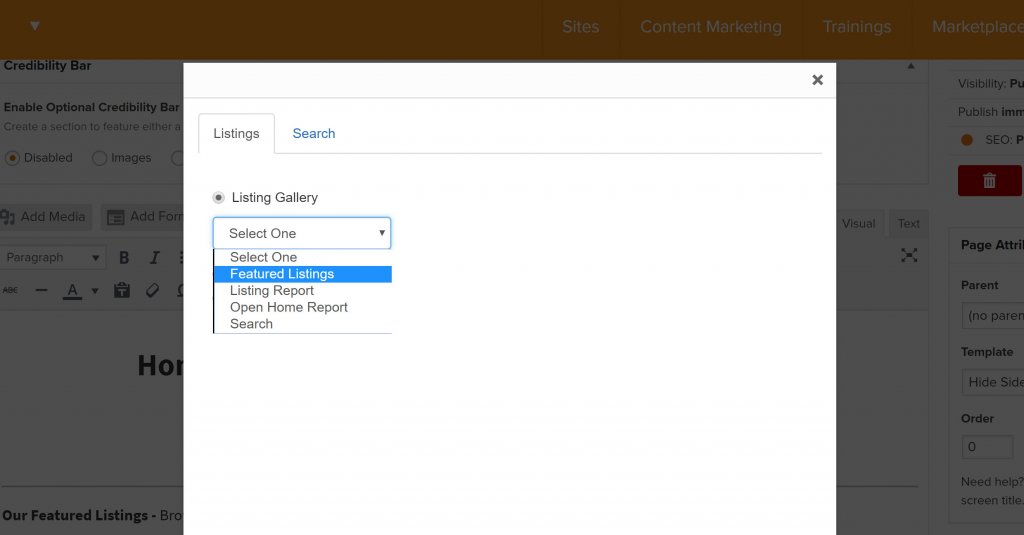The image size is (1024, 535).
Task: Select the Images credibility bar option
Action: coord(99,158)
